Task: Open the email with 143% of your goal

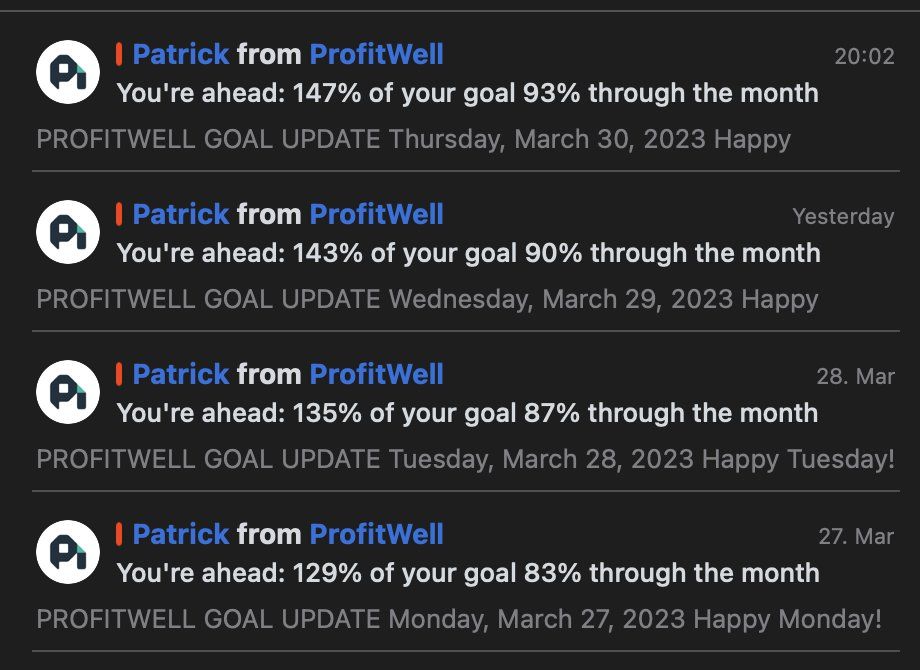Action: 468,254
